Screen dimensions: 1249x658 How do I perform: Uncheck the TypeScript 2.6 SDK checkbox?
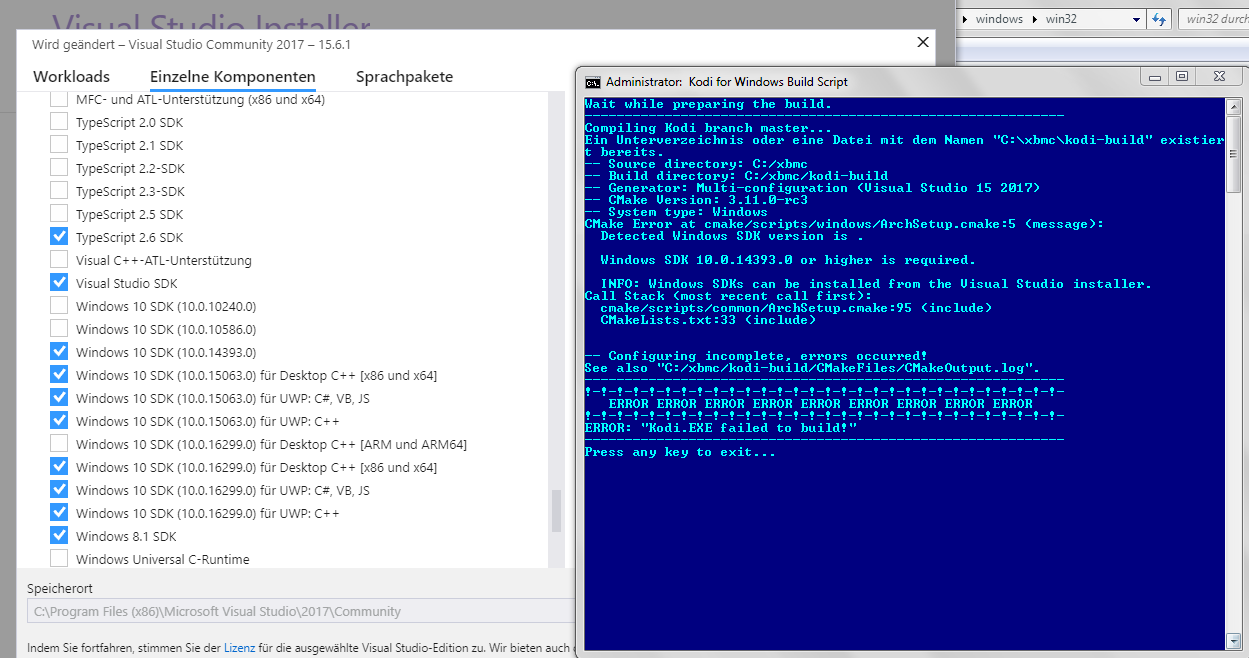59,237
